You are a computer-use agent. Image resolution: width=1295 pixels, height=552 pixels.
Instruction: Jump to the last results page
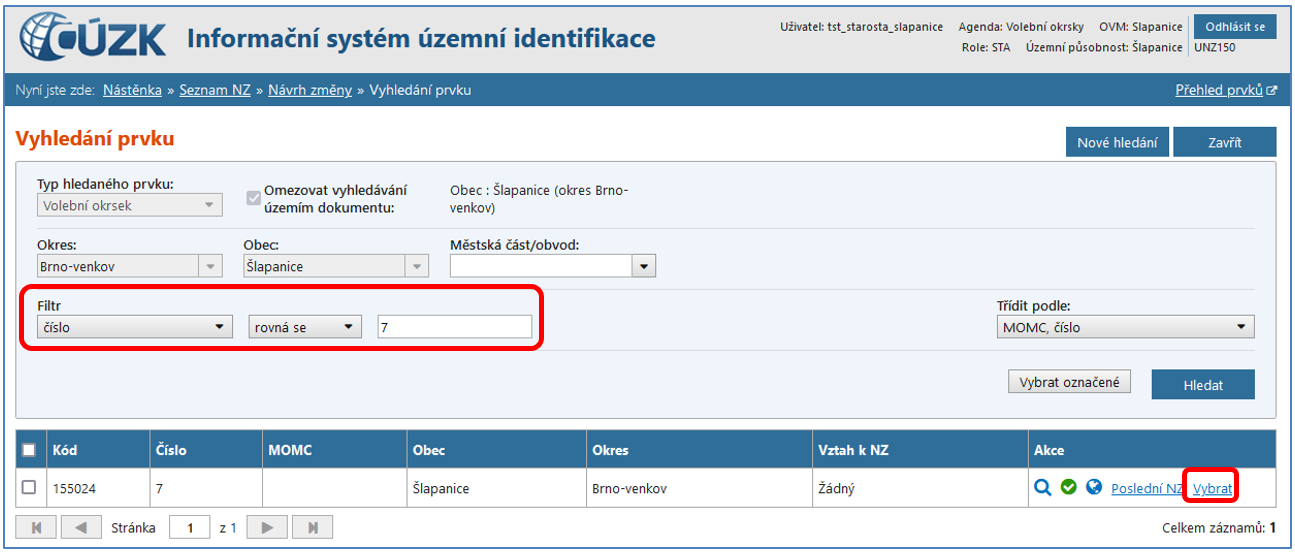tap(312, 527)
